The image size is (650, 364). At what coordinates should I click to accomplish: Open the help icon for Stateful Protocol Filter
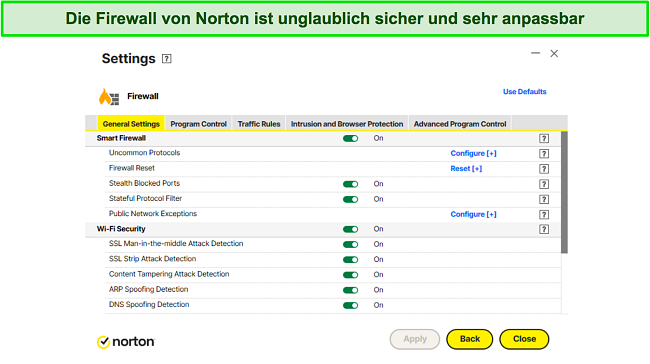click(x=544, y=199)
